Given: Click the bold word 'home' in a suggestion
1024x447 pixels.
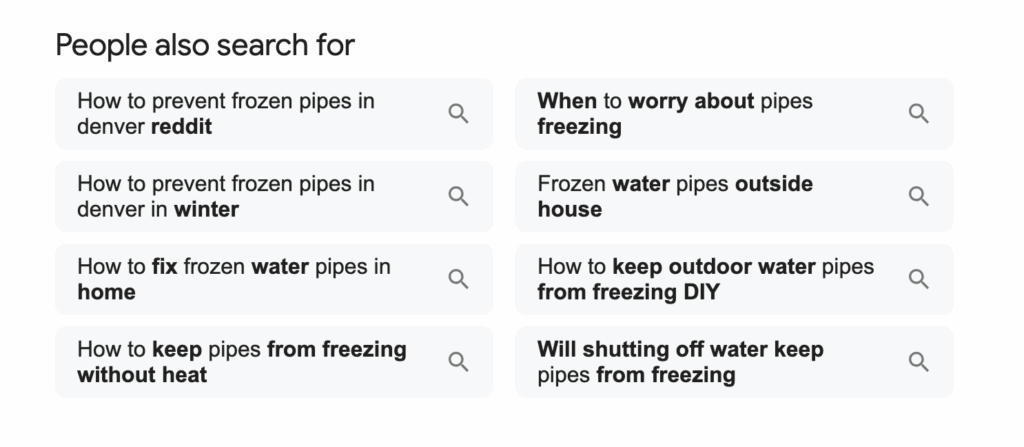Looking at the screenshot, I should (106, 292).
